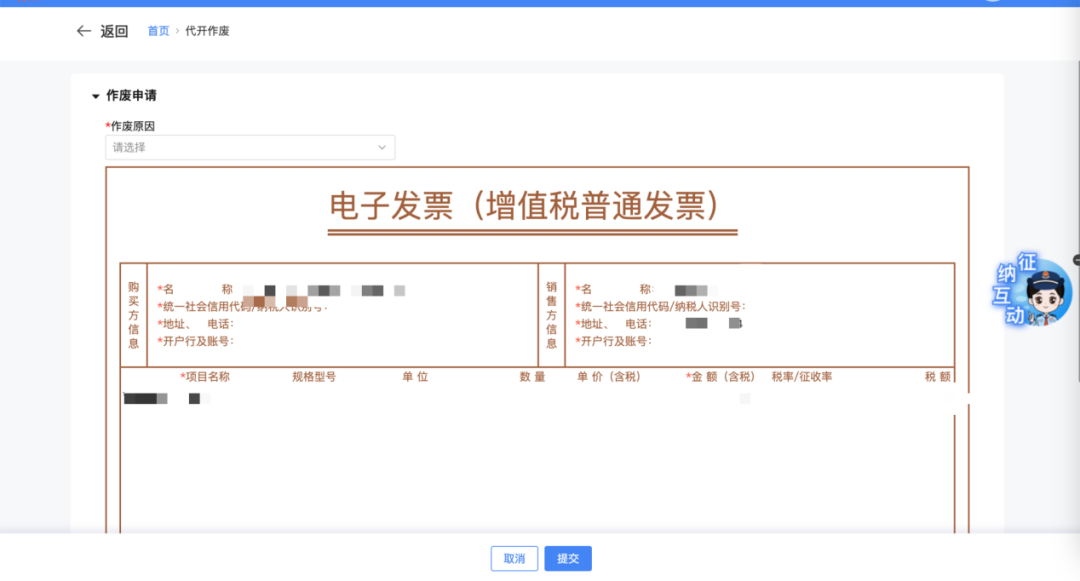Collapse the 作废申请 section triangle
This screenshot has width=1080, height=581.
click(96, 96)
